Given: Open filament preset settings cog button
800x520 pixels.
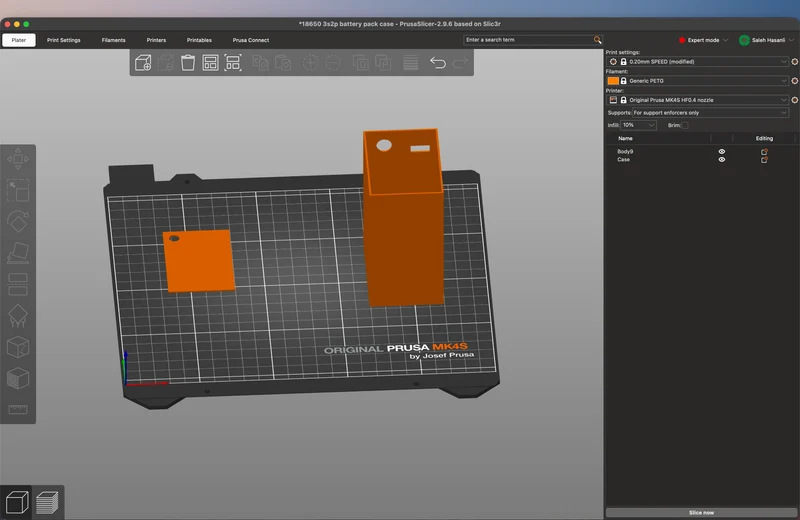Looking at the screenshot, I should tap(794, 81).
